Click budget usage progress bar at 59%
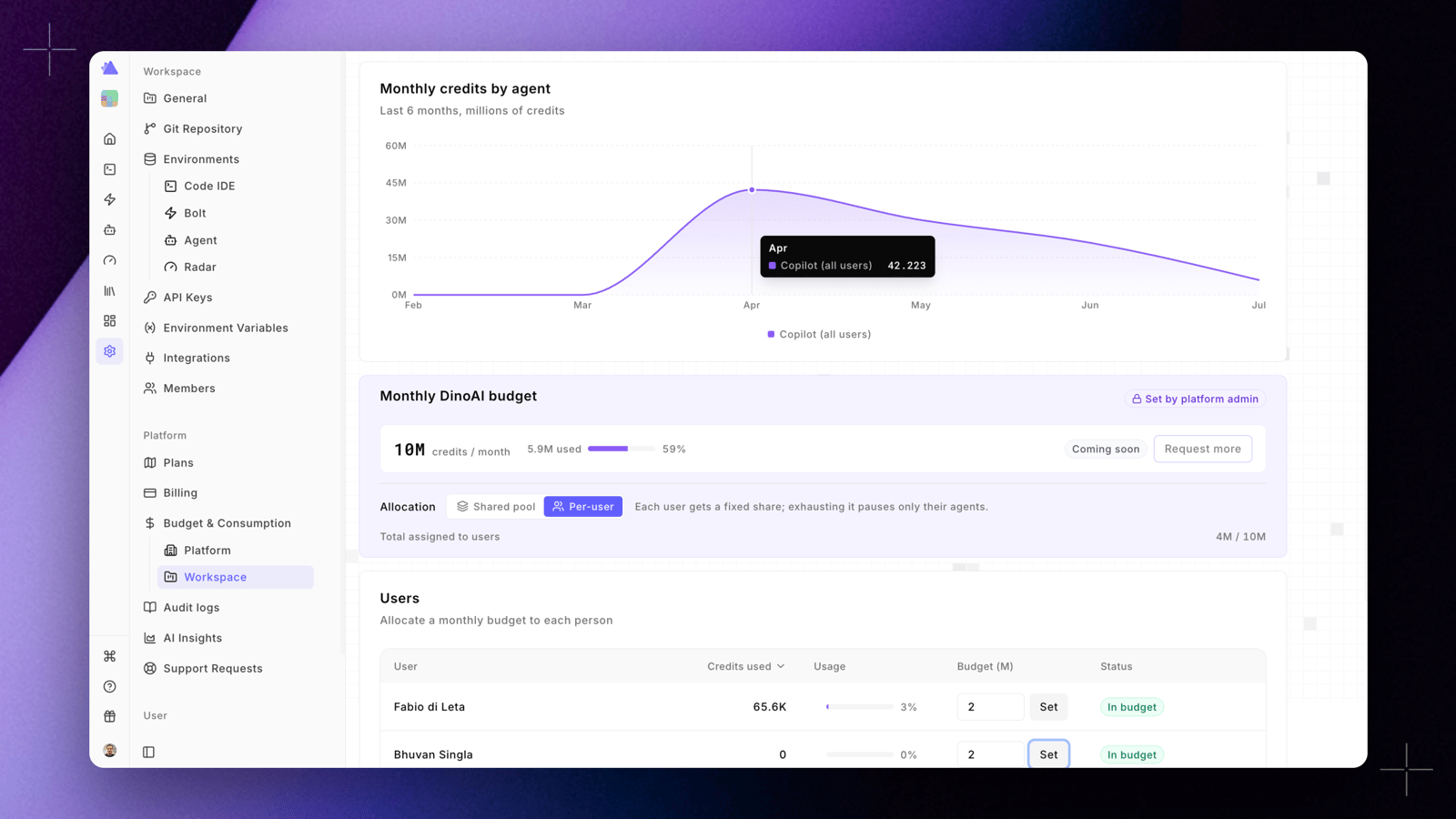1456x819 pixels. click(x=621, y=449)
